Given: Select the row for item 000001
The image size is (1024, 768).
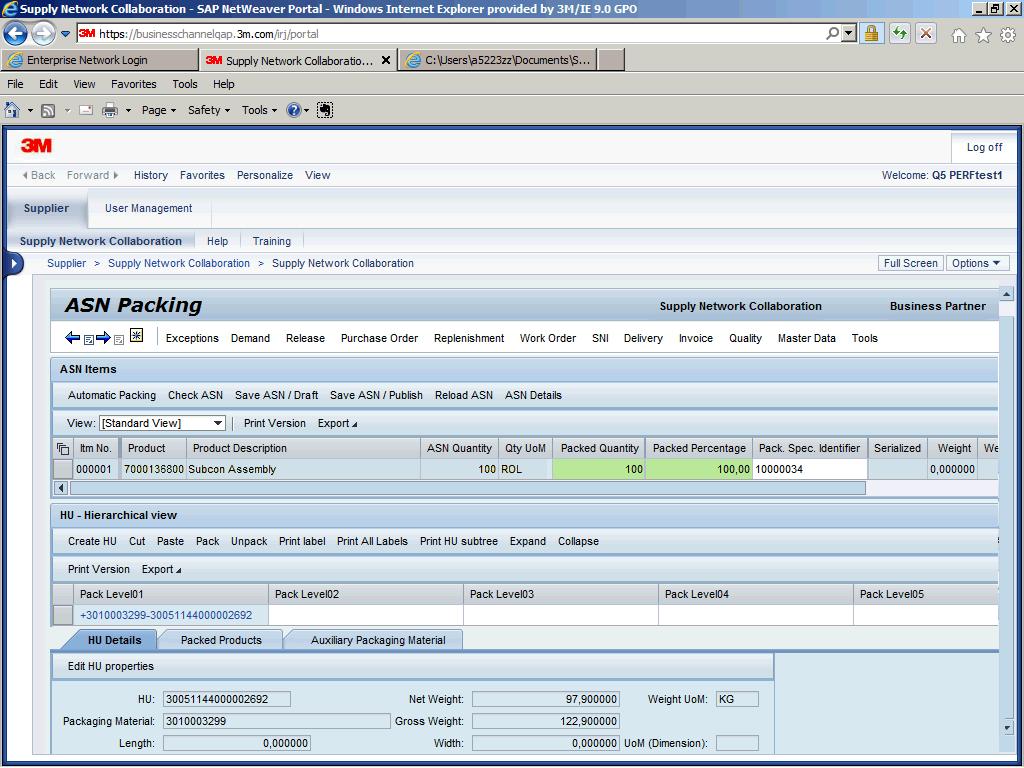Looking at the screenshot, I should 63,469.
